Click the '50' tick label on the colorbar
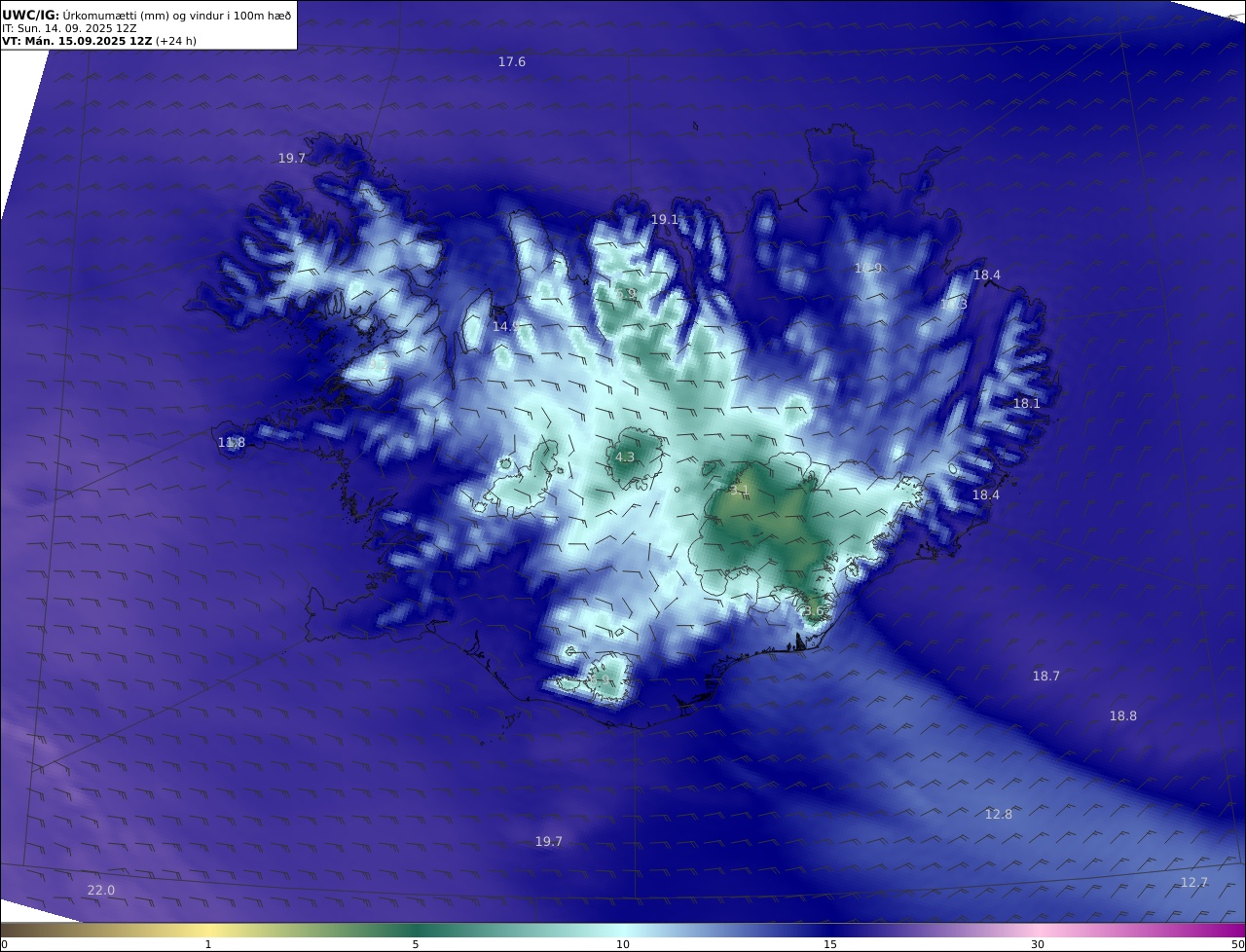The image size is (1246, 952). coord(1238,944)
